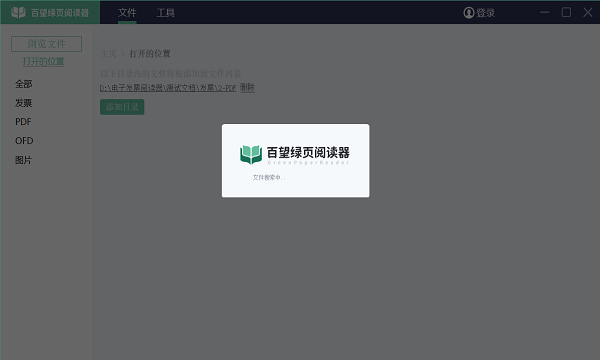Go to 主页 in the breadcrumb
This screenshot has width=600, height=360.
tap(108, 54)
